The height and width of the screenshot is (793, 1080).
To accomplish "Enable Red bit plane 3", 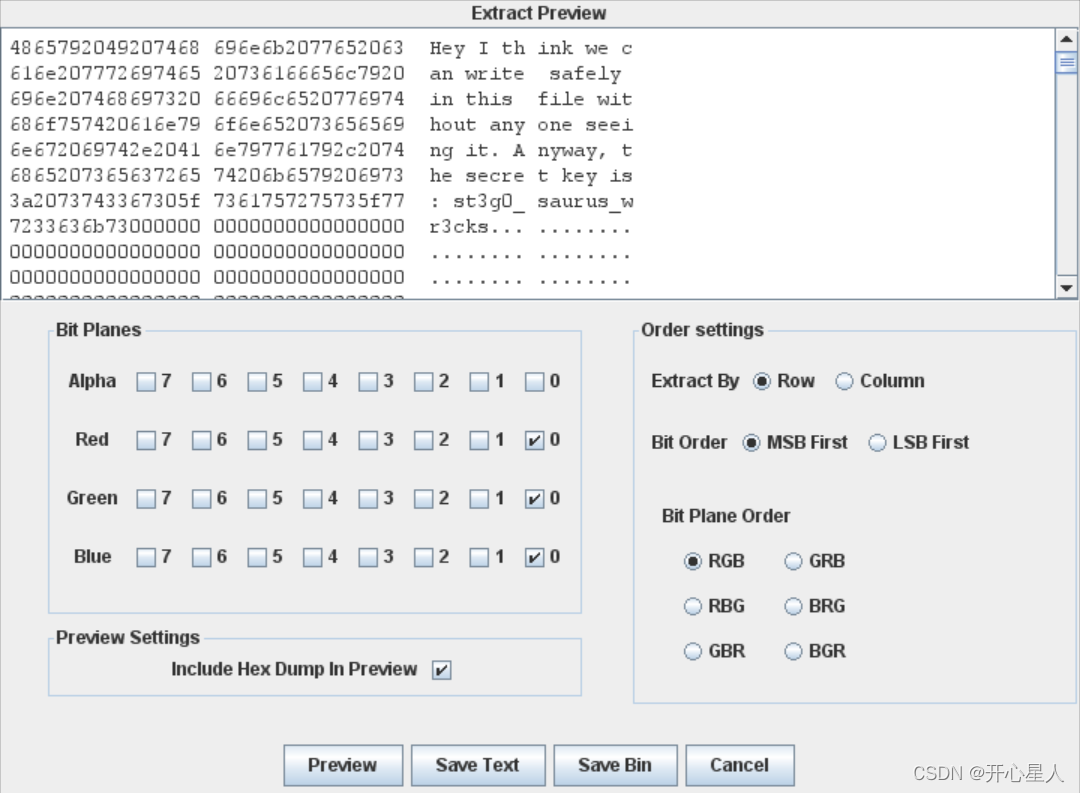I will tap(368, 440).
